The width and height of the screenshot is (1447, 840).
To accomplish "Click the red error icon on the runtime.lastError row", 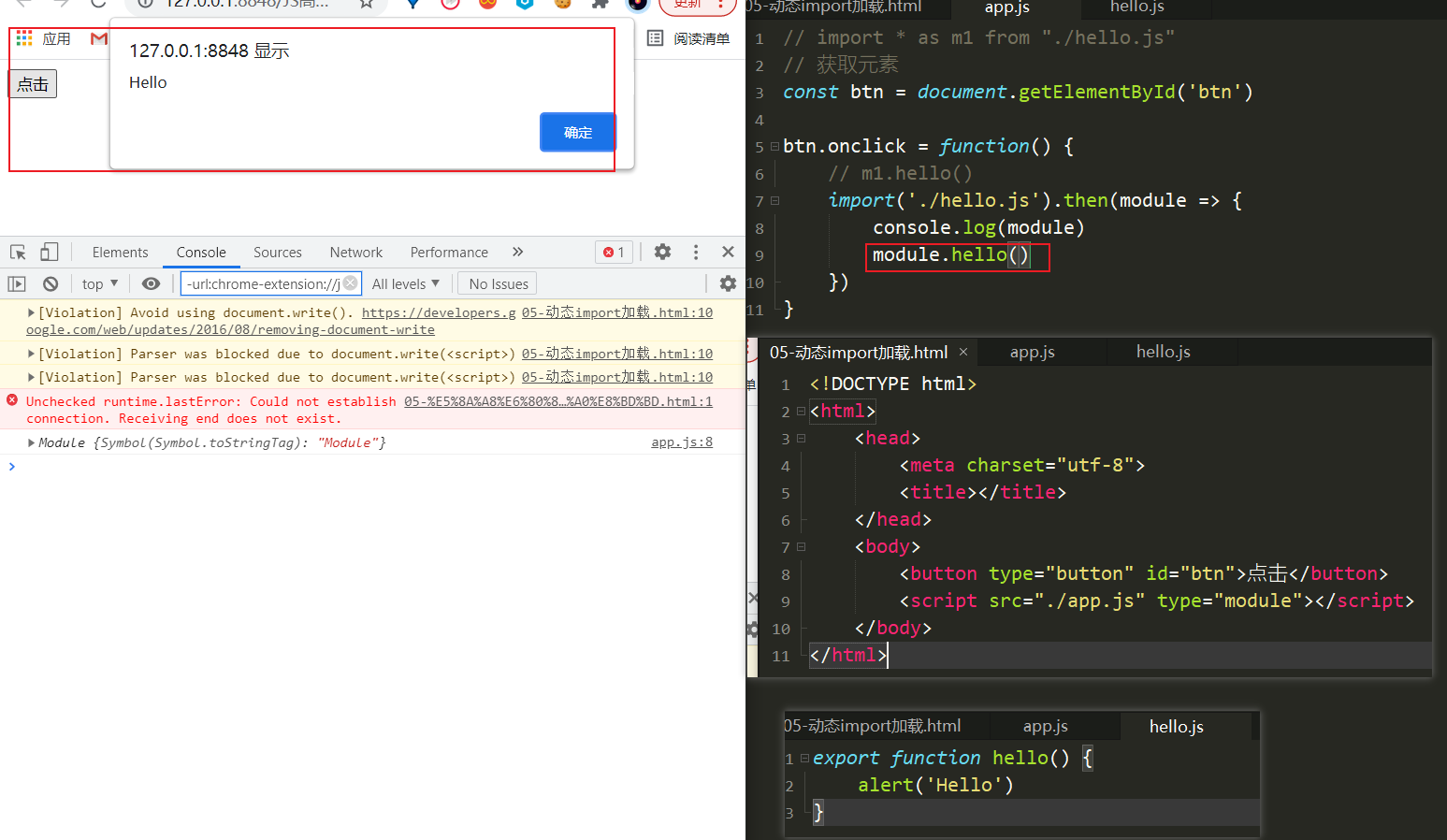I will [12, 399].
